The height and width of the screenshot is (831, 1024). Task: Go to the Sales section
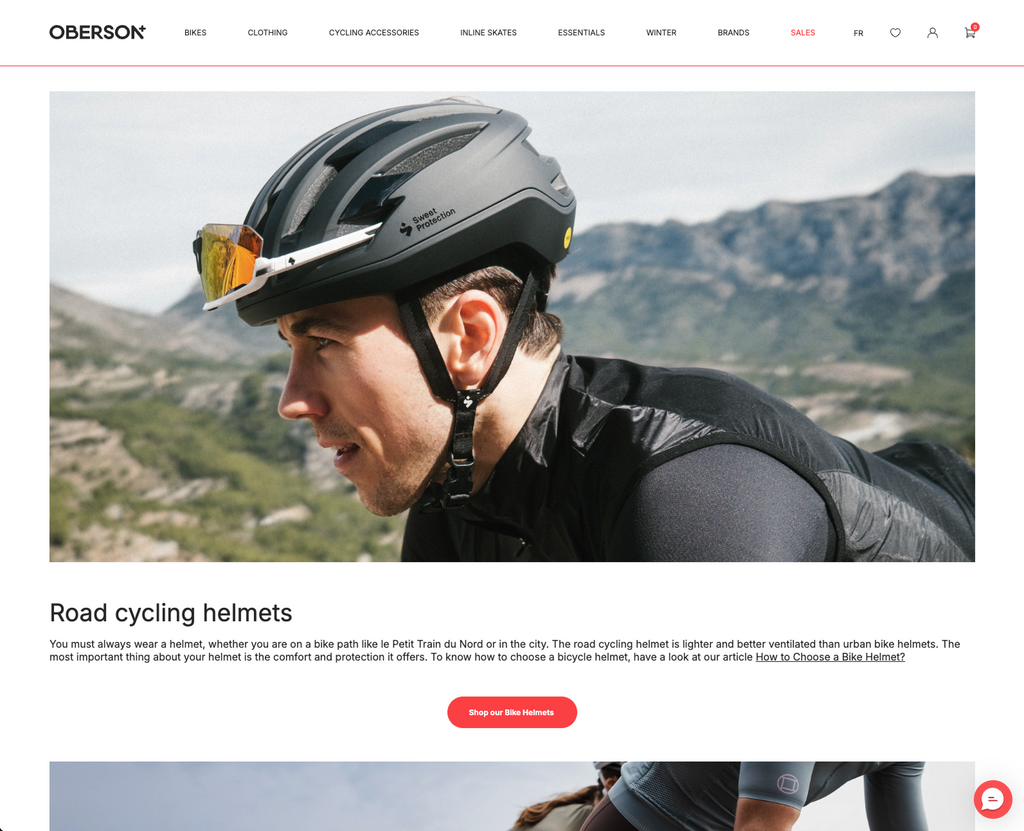pyautogui.click(x=803, y=33)
